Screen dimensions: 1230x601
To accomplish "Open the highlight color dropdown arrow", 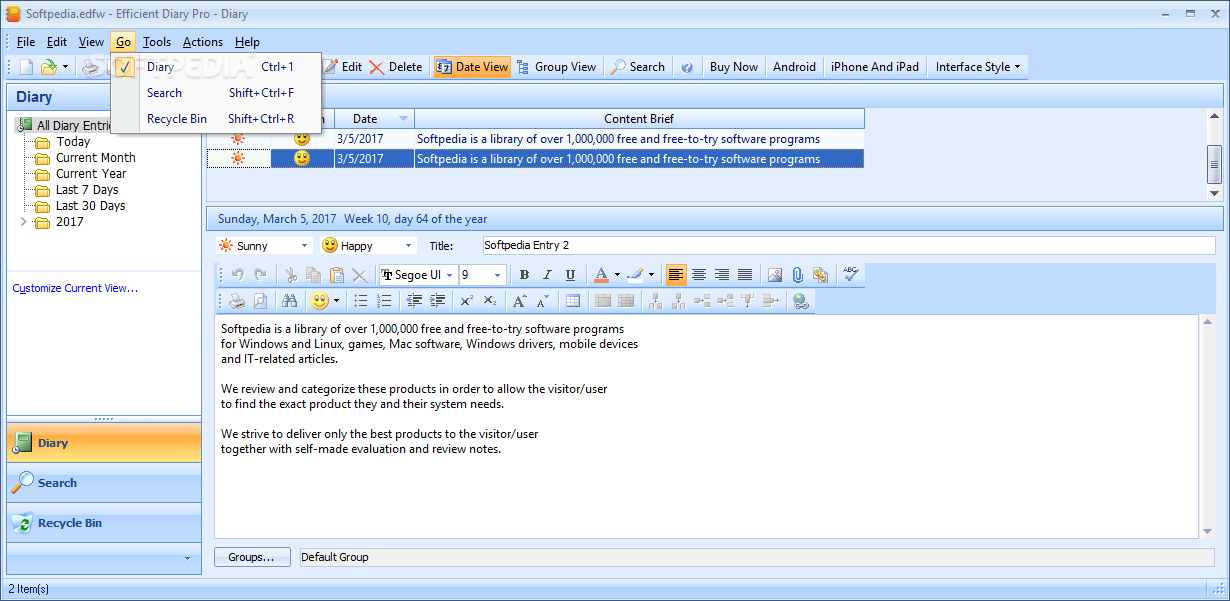I will click(x=651, y=275).
